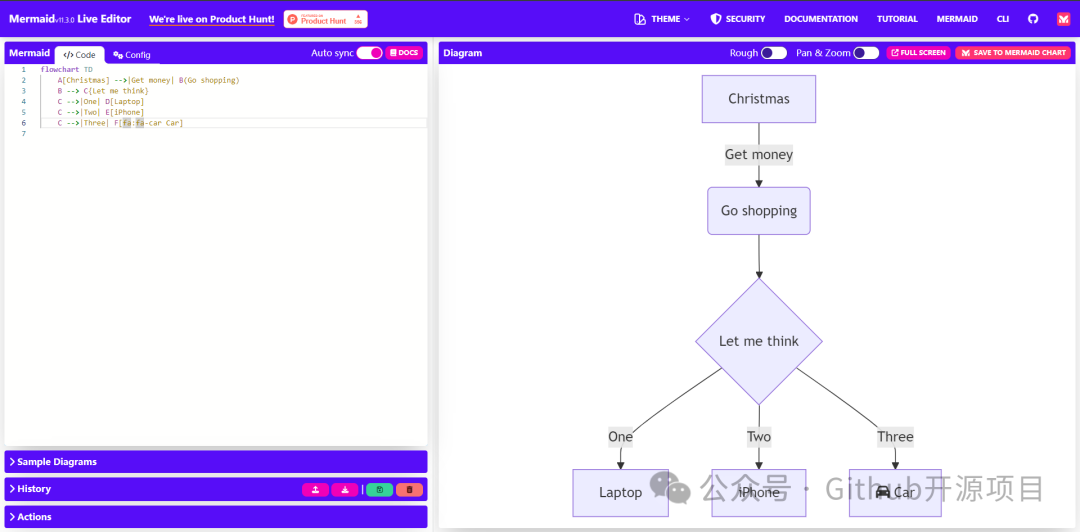Click line number 6 in gutter

pos(23,123)
